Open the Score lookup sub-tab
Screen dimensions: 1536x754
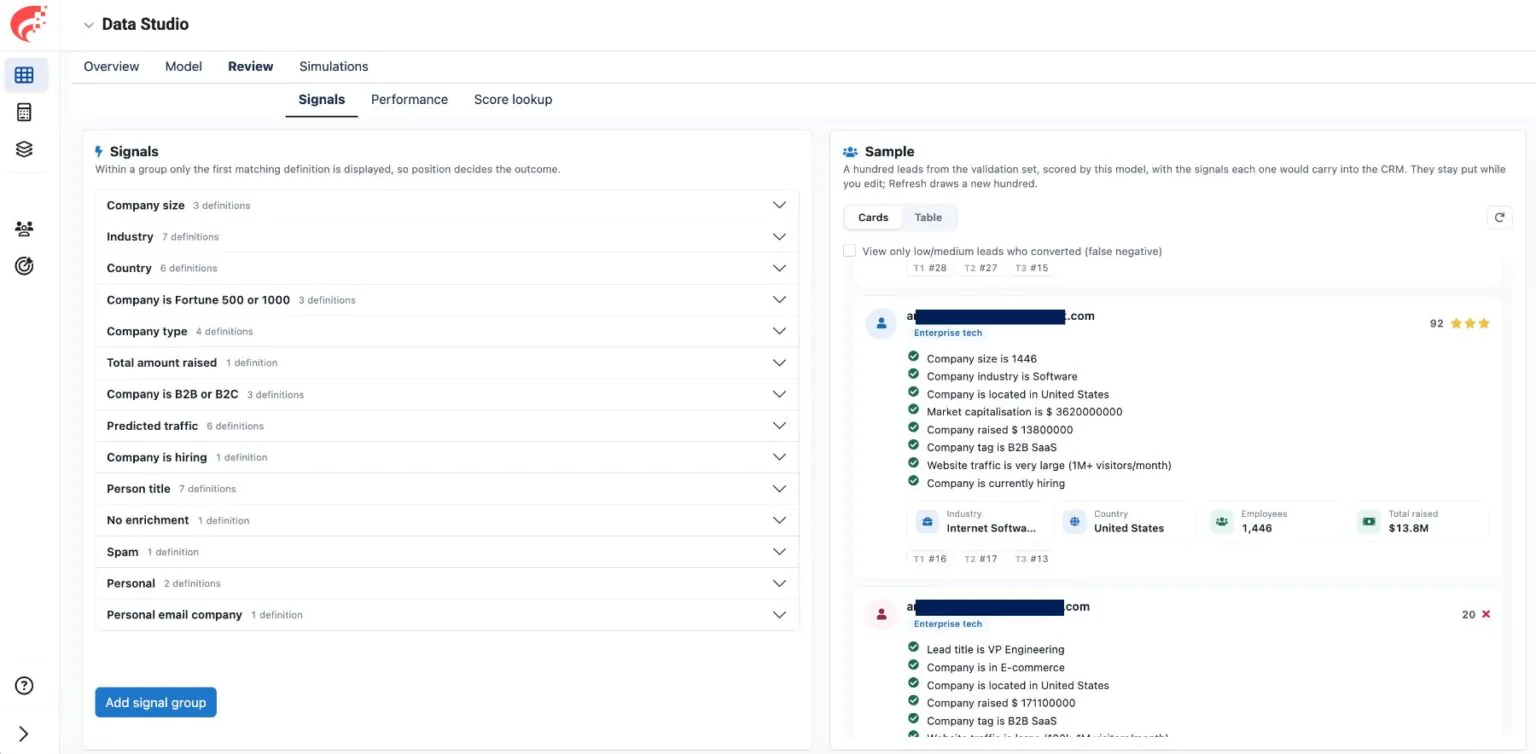513,99
